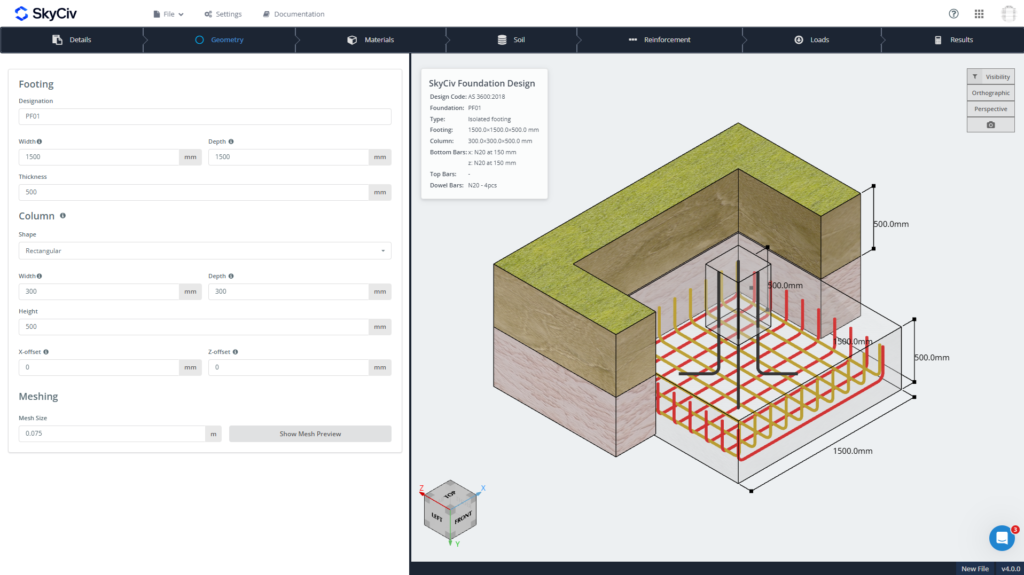This screenshot has width=1024, height=575.
Task: Open the Visibility filter button
Action: 991,76
